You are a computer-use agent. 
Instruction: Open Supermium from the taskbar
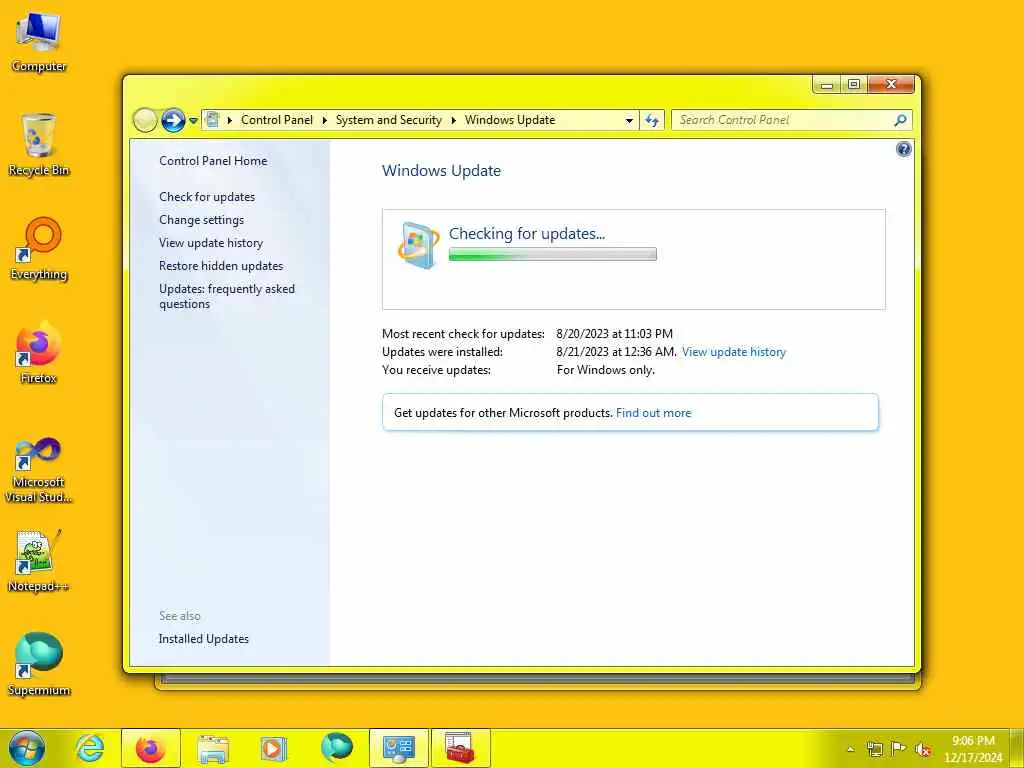337,748
